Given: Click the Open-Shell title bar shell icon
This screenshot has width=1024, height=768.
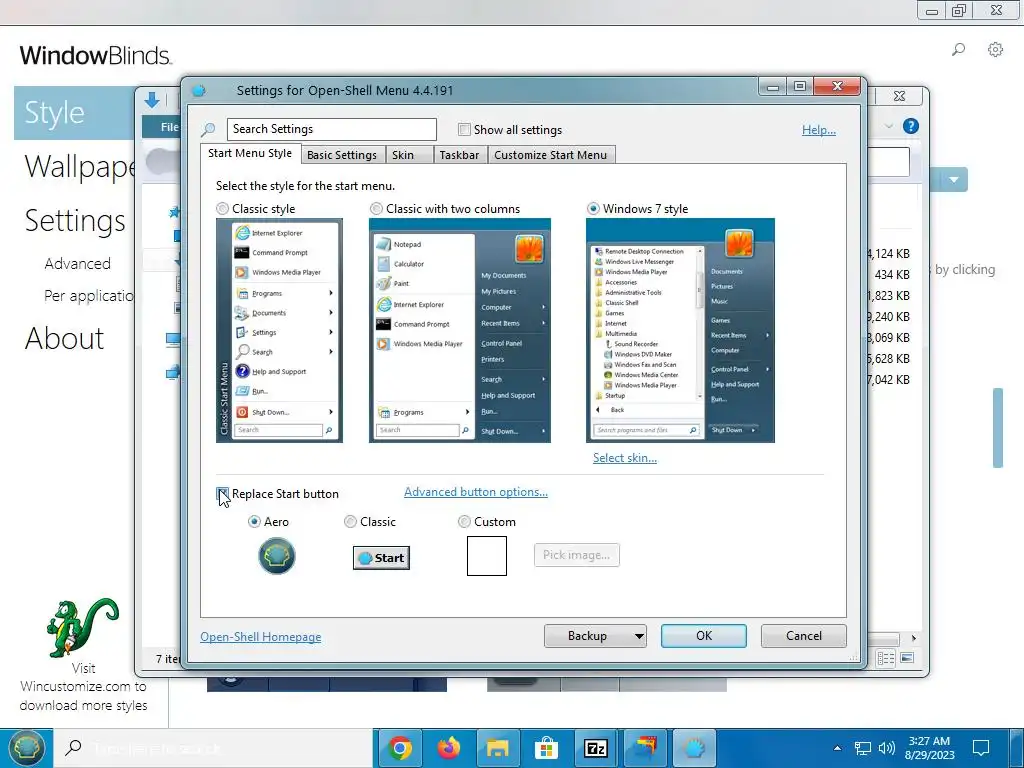Looking at the screenshot, I should (199, 90).
